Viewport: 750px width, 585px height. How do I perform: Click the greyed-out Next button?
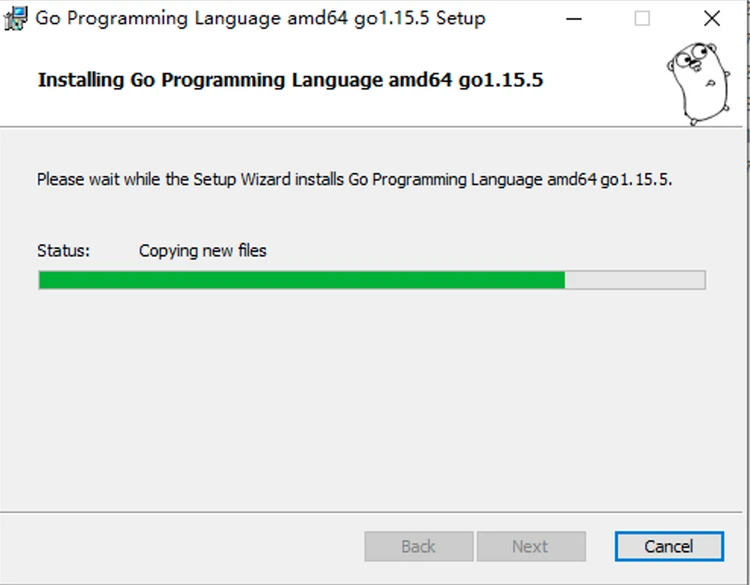(x=531, y=546)
